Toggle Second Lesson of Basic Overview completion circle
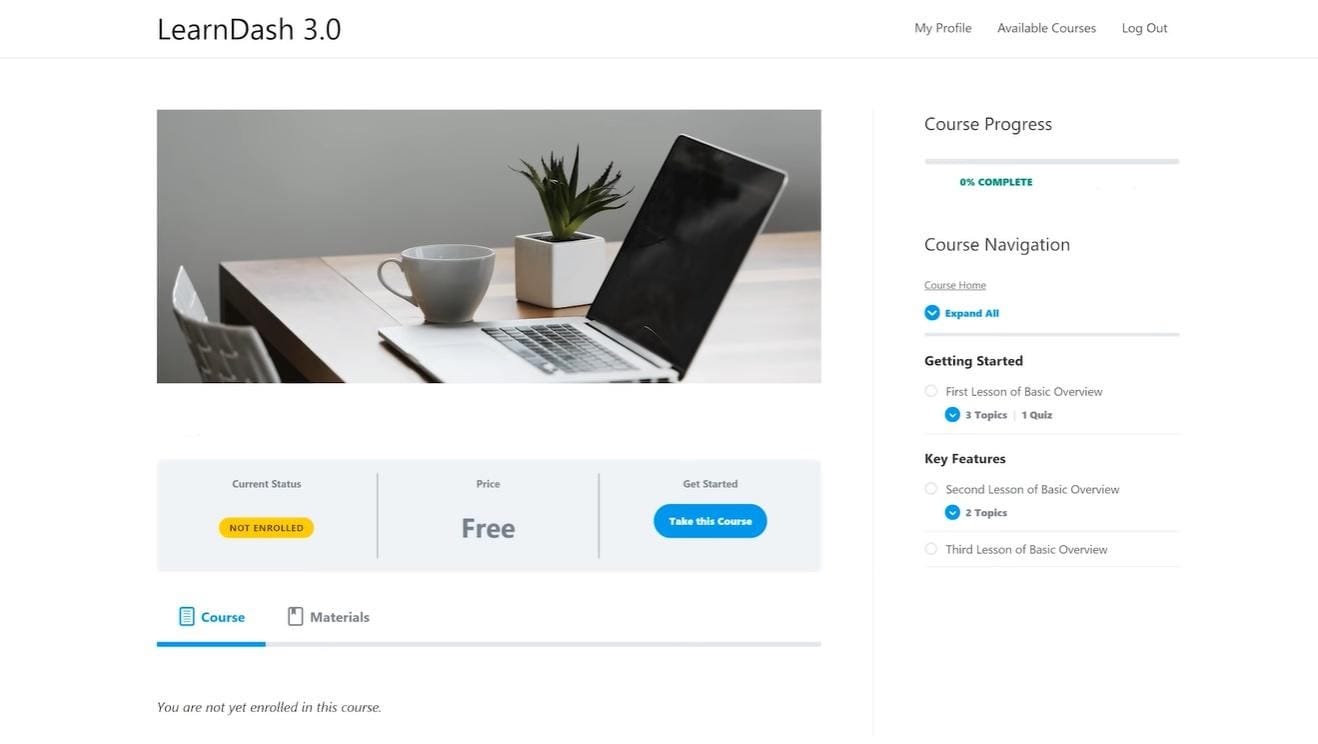1318x744 pixels. [931, 489]
